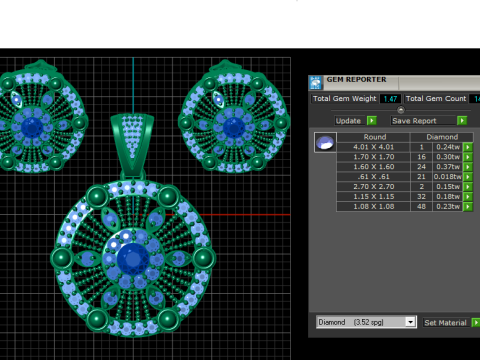Click green arrow in 1.08 X 1.08 row

(x=468, y=207)
